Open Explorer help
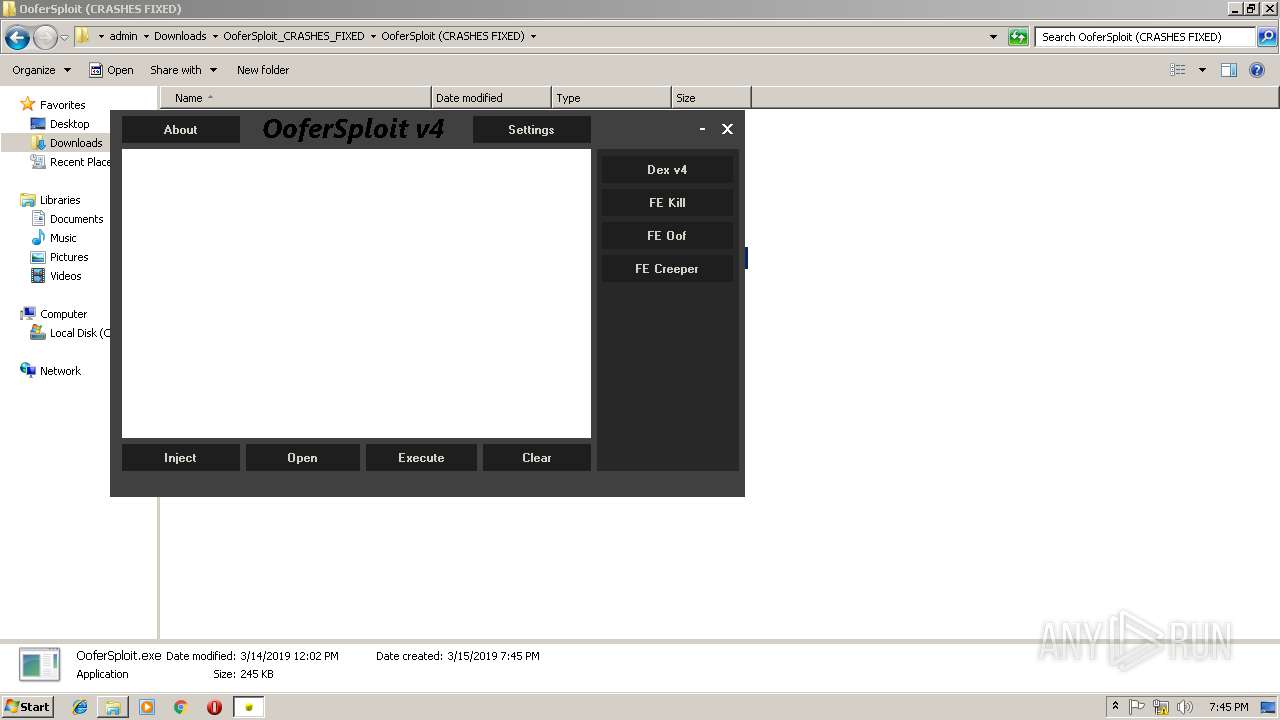This screenshot has width=1280, height=720. point(1257,70)
